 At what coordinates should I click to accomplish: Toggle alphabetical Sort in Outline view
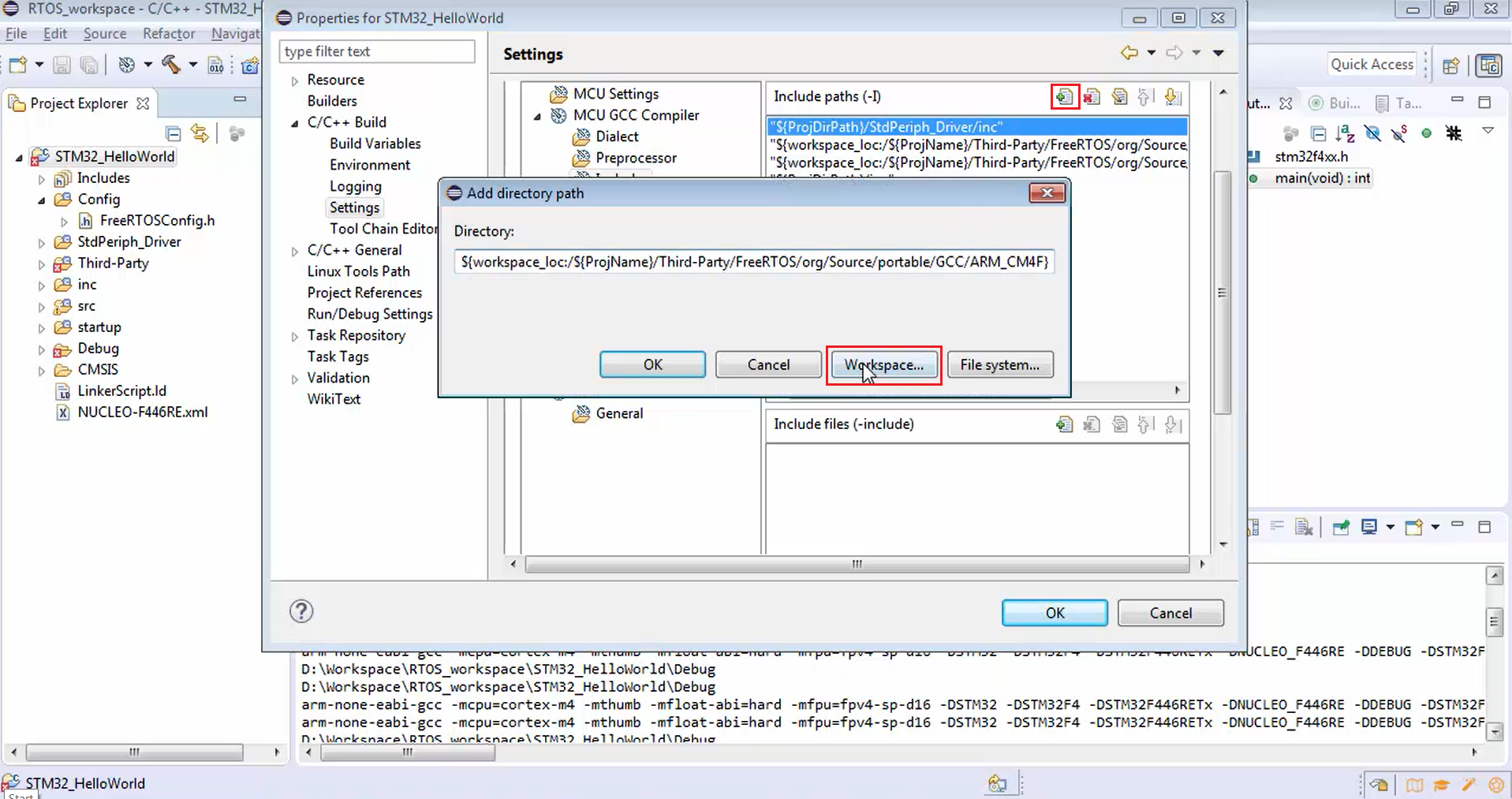1345,133
